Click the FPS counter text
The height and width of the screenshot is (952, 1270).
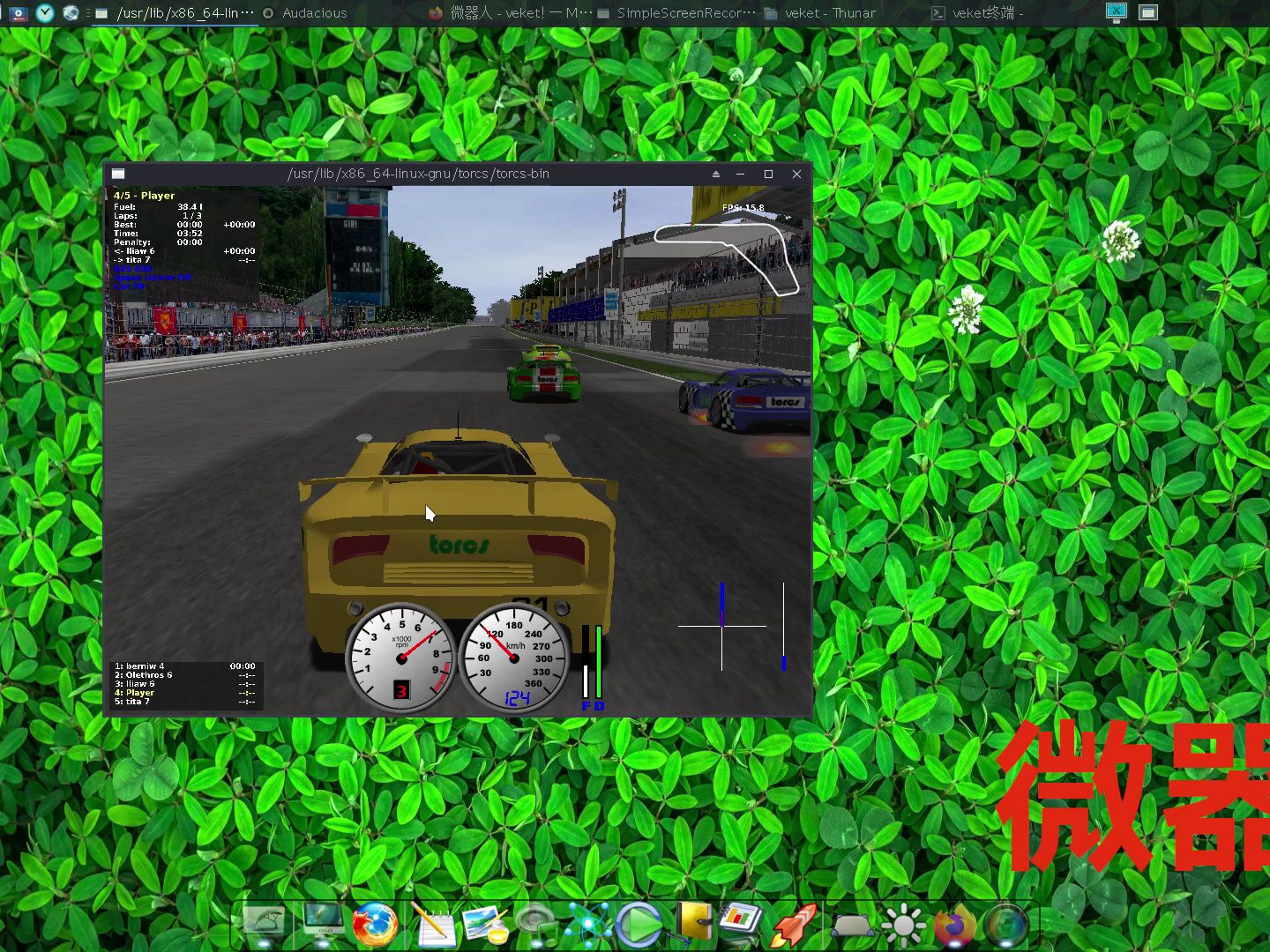[x=743, y=208]
